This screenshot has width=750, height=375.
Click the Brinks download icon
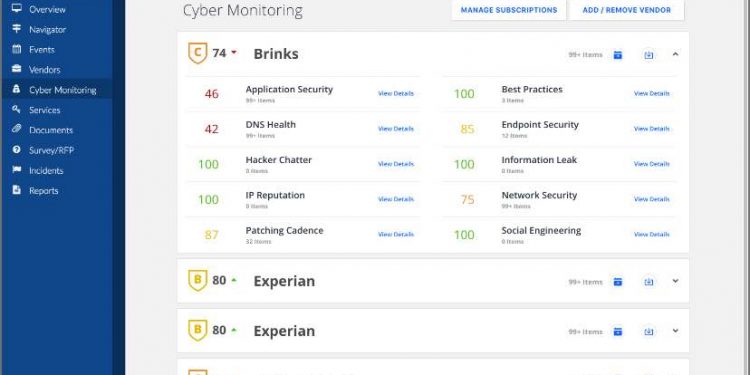pos(649,55)
